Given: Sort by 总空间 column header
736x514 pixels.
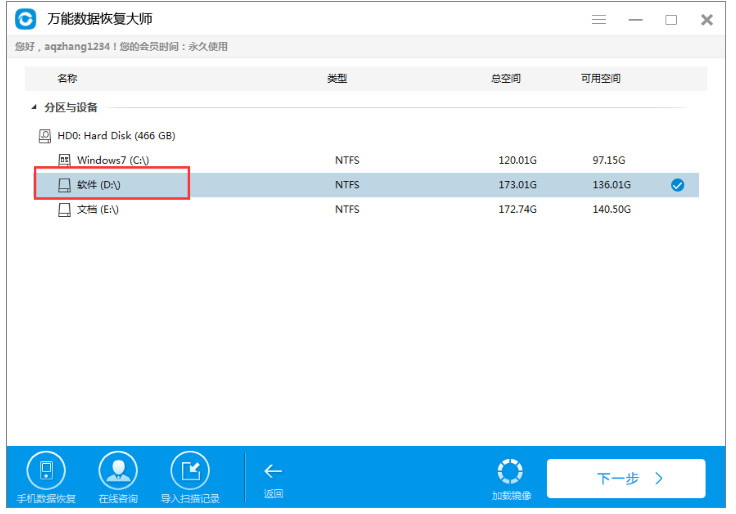Looking at the screenshot, I should tap(505, 79).
